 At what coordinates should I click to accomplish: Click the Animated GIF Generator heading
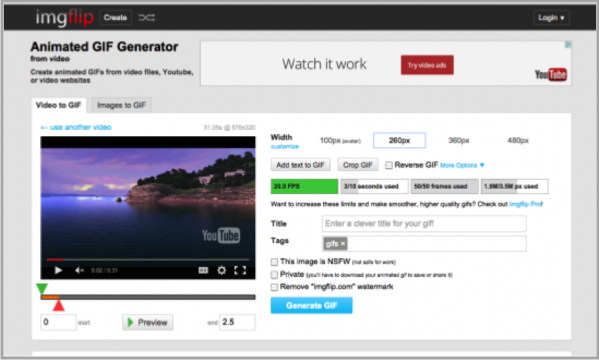coord(104,47)
